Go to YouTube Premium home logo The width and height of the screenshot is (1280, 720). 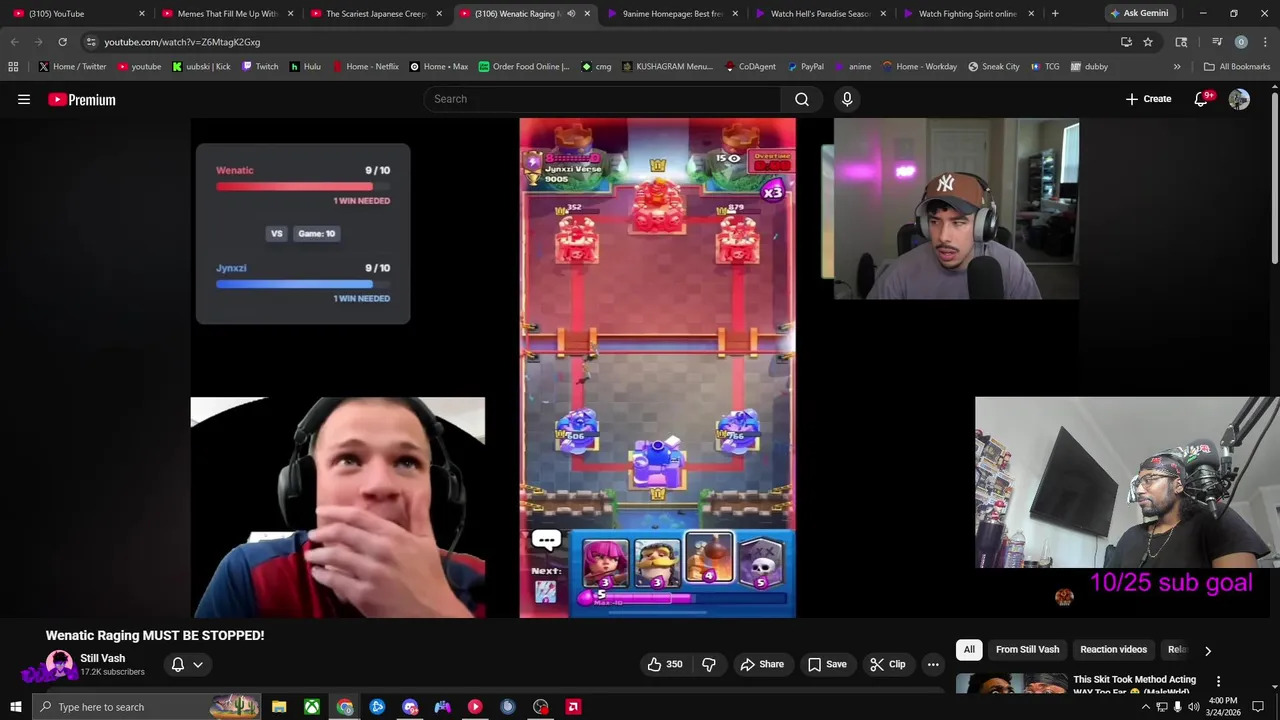(82, 99)
